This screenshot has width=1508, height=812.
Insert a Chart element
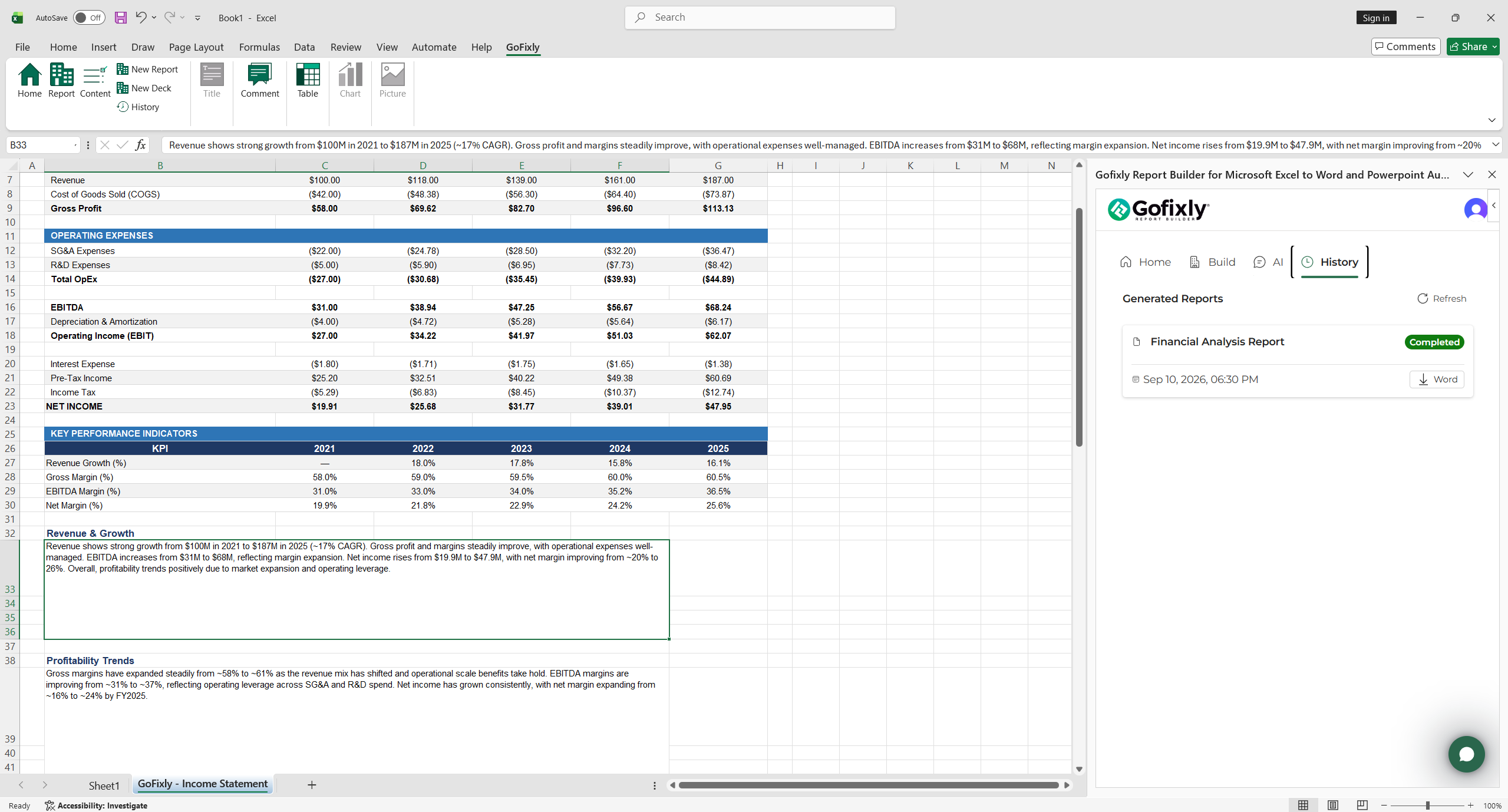[350, 81]
